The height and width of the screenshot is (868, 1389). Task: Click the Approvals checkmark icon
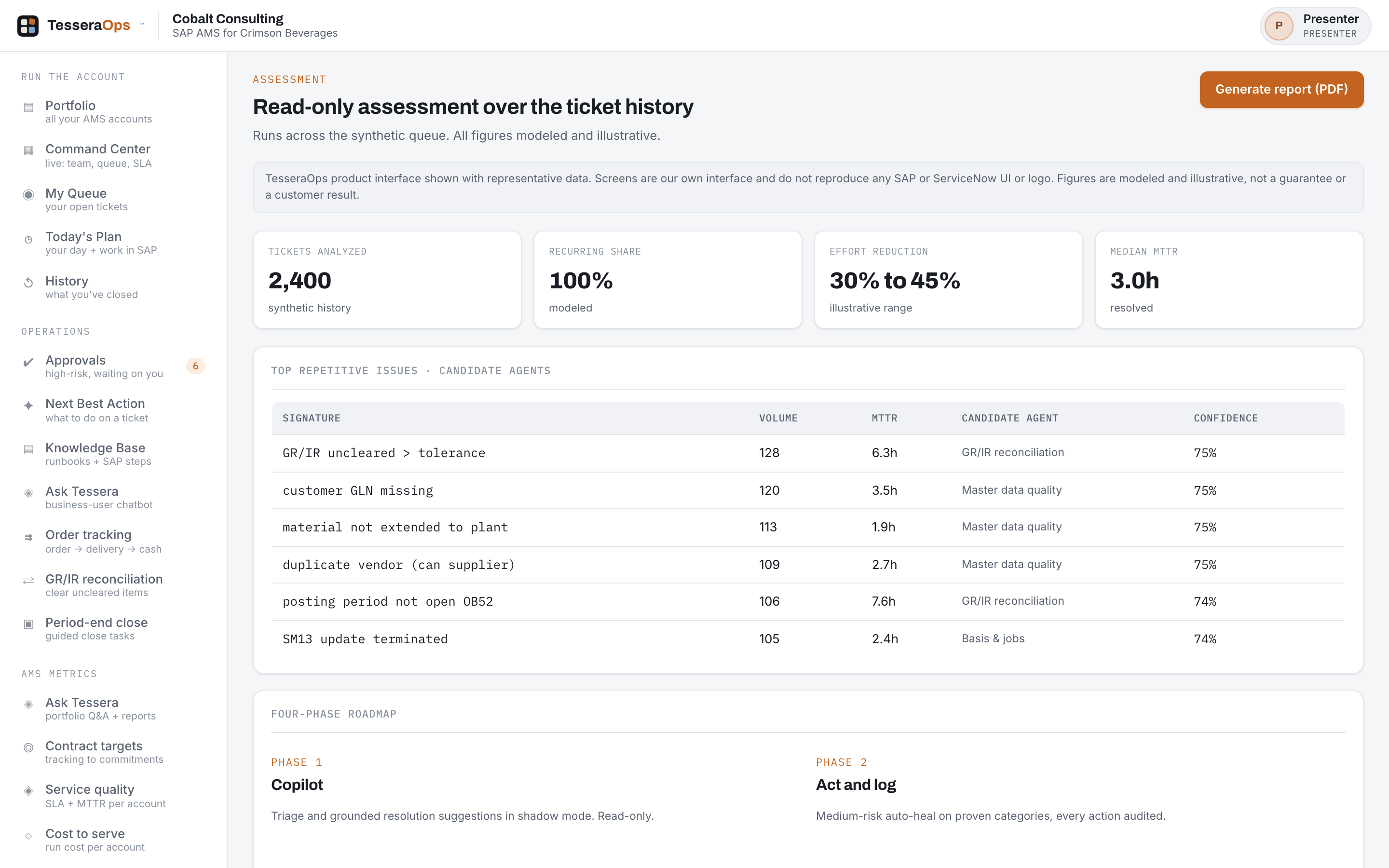tap(28, 362)
